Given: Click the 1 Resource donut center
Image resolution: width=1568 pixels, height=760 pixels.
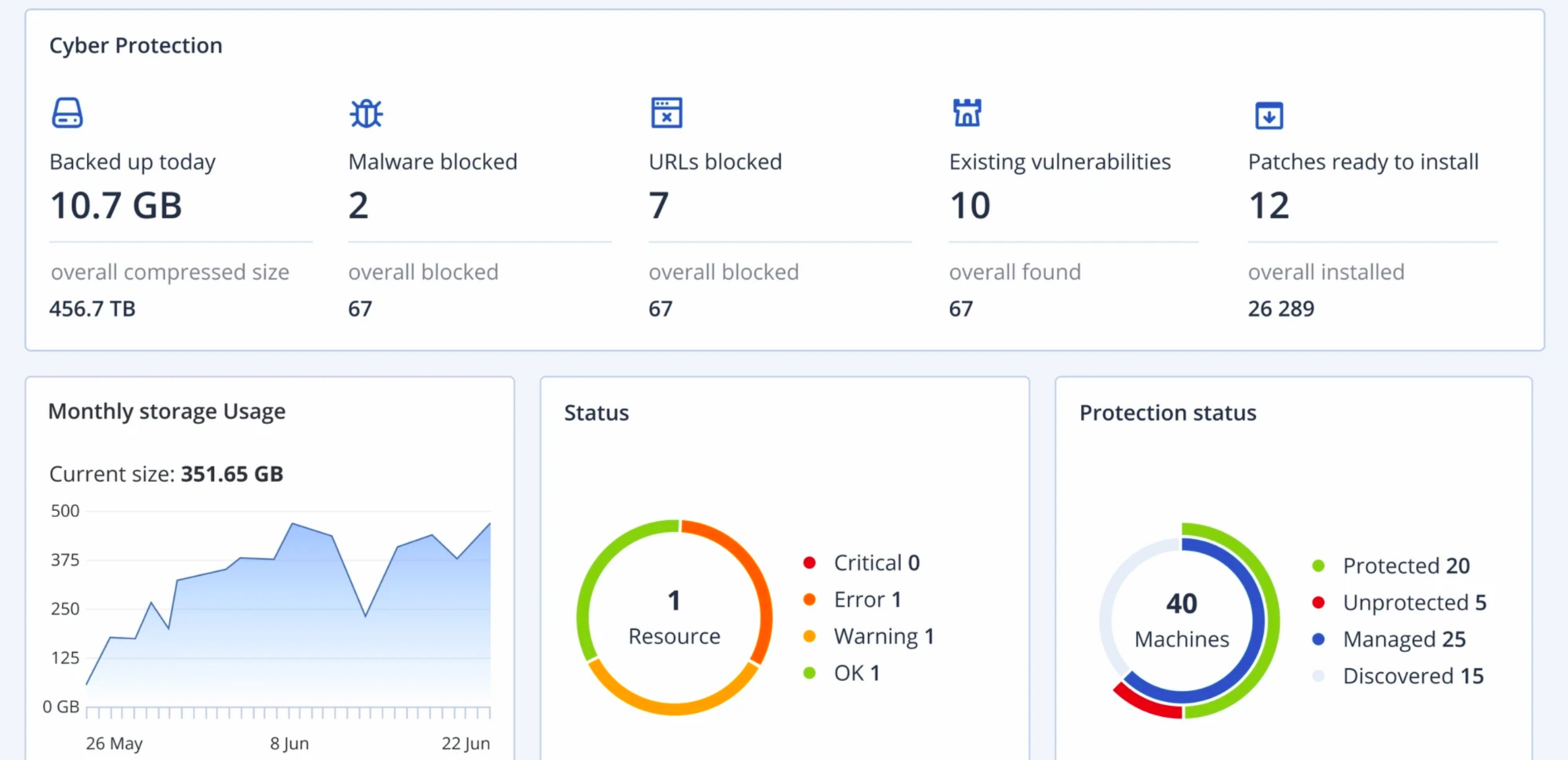Looking at the screenshot, I should (674, 618).
